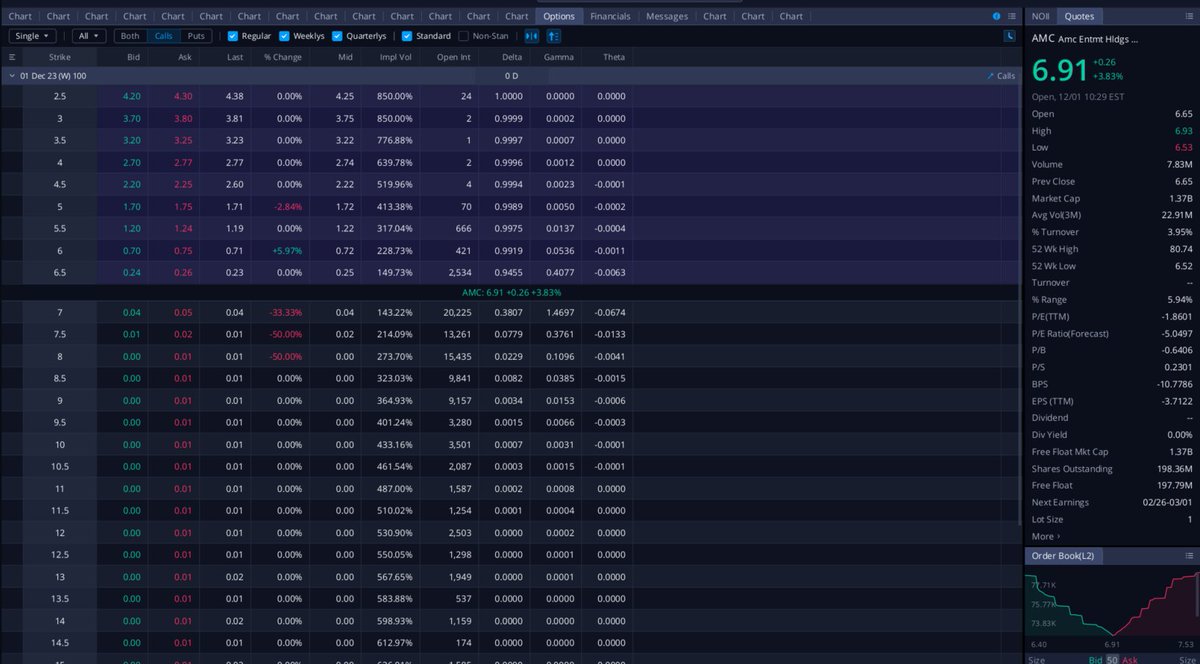Screen dimensions: 1200x664
Task: Click implied vol 143.22%
Action: [x=396, y=313]
